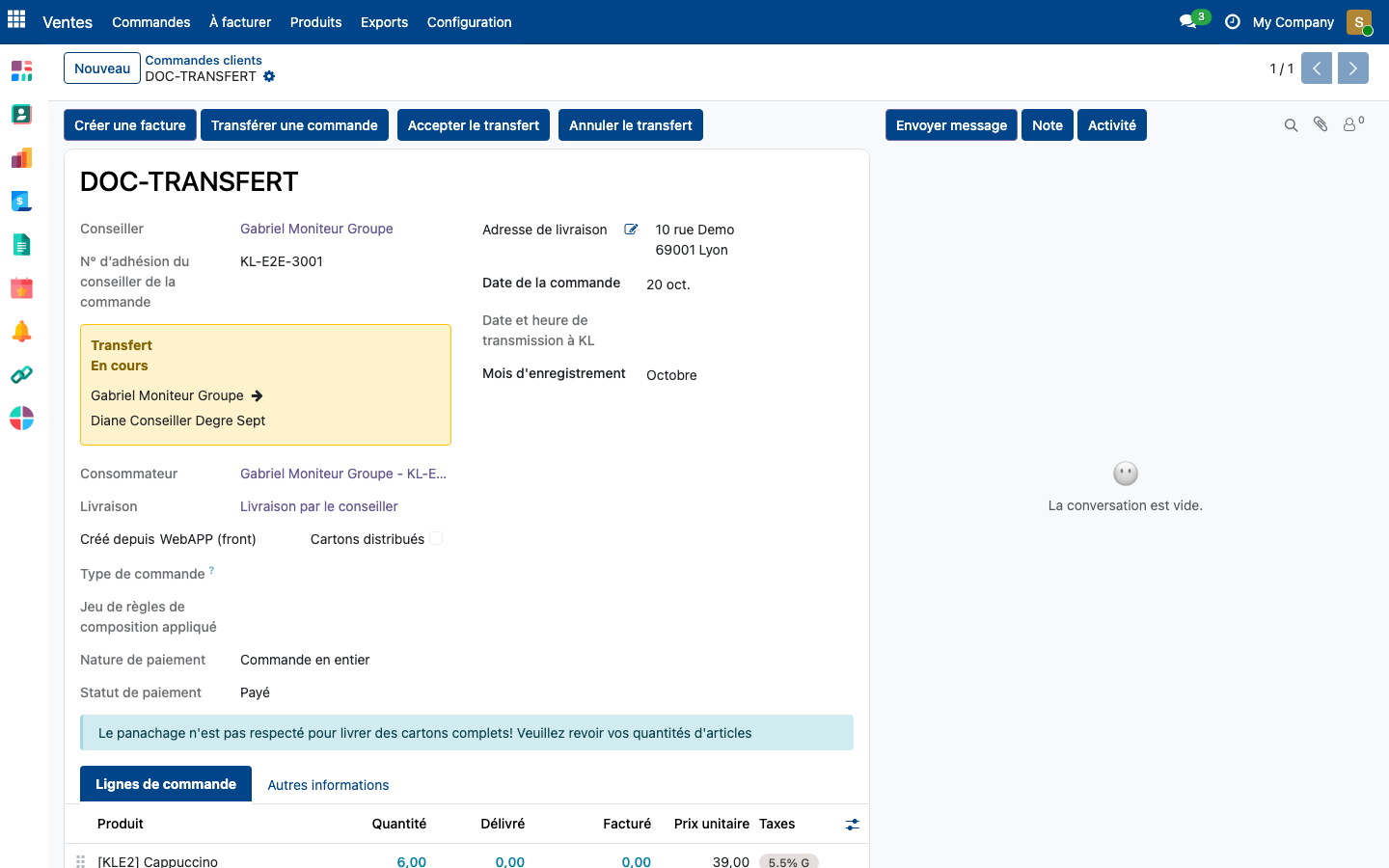
Task: Open the Contacts app from the sidebar
Action: pos(21,114)
